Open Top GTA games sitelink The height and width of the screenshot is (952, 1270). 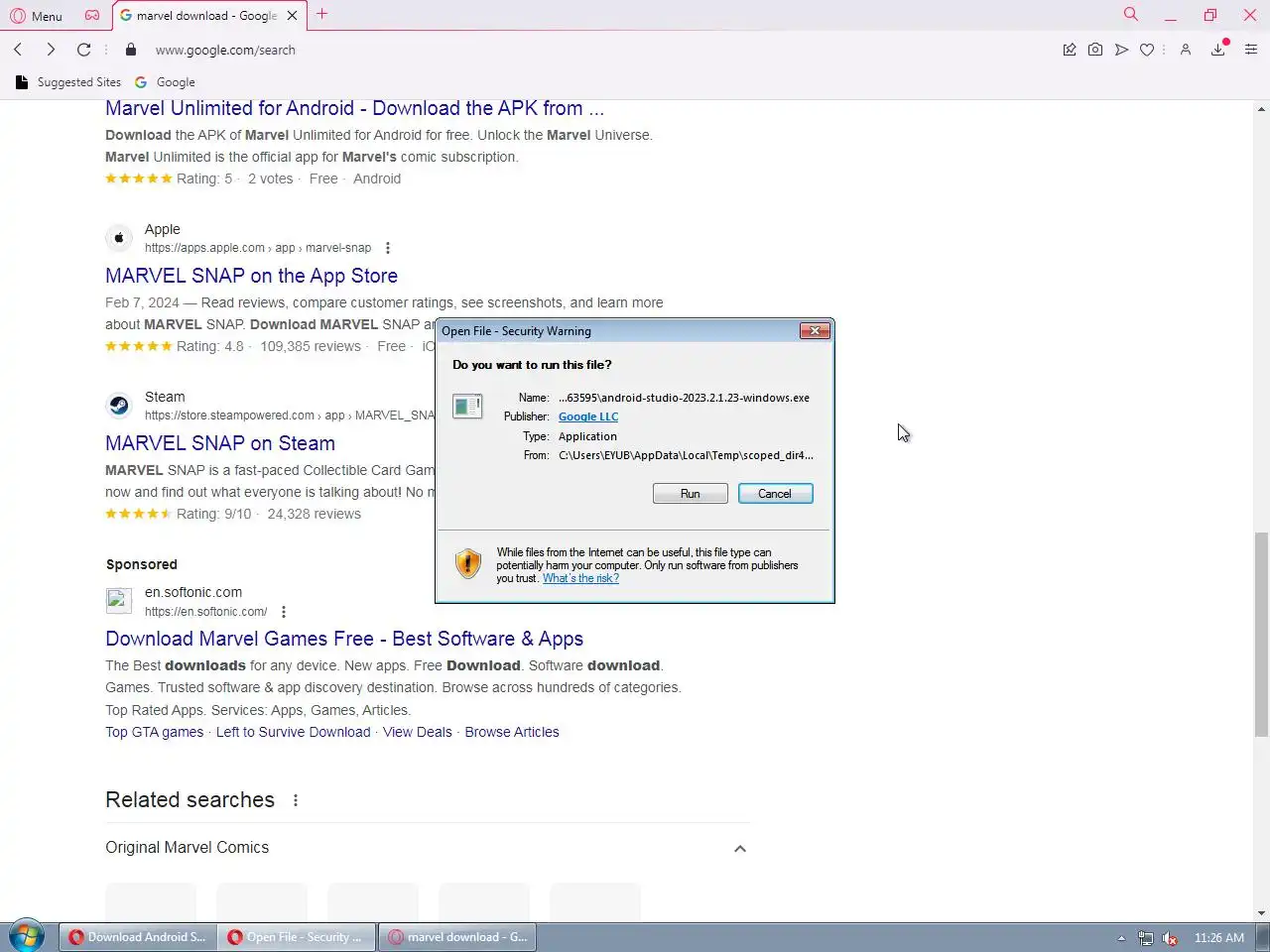[x=154, y=732]
